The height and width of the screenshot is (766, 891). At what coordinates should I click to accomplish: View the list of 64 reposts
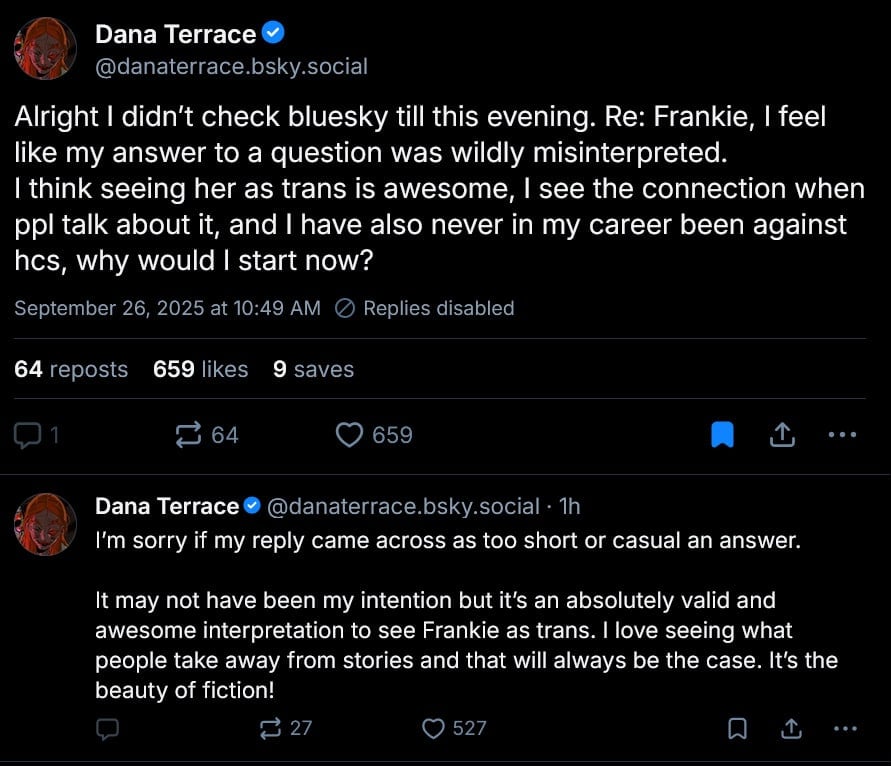coord(71,369)
